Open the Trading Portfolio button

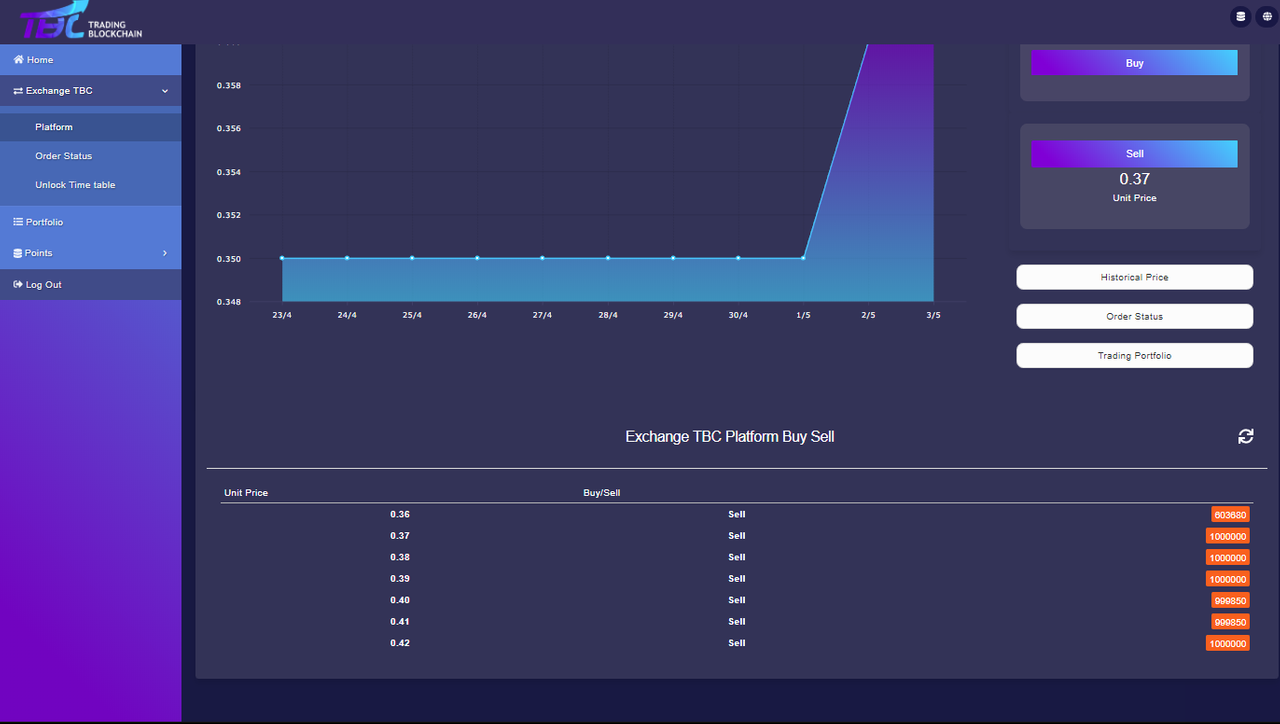tap(1134, 356)
